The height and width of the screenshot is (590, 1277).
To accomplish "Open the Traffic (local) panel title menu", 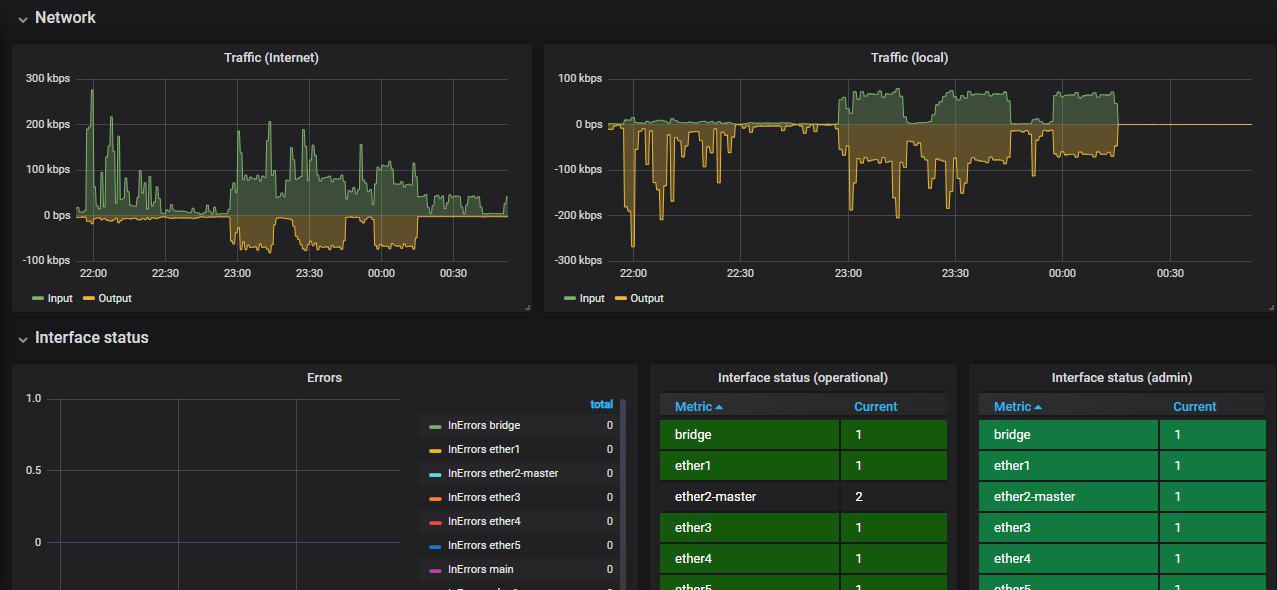I will [x=909, y=58].
